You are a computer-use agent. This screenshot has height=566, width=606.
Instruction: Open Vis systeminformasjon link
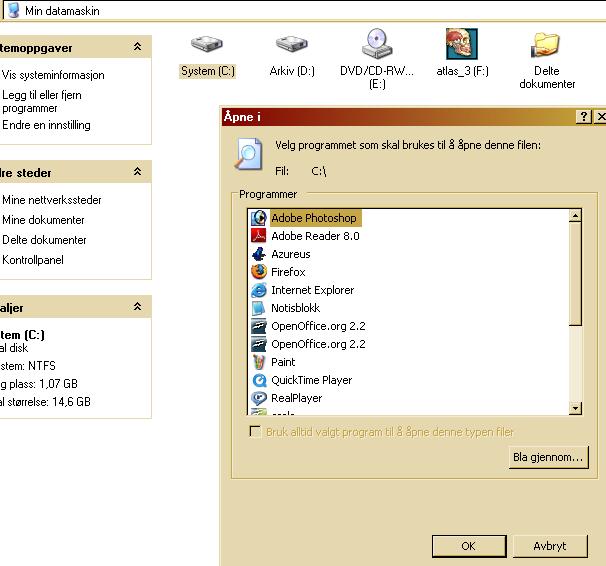pos(53,75)
